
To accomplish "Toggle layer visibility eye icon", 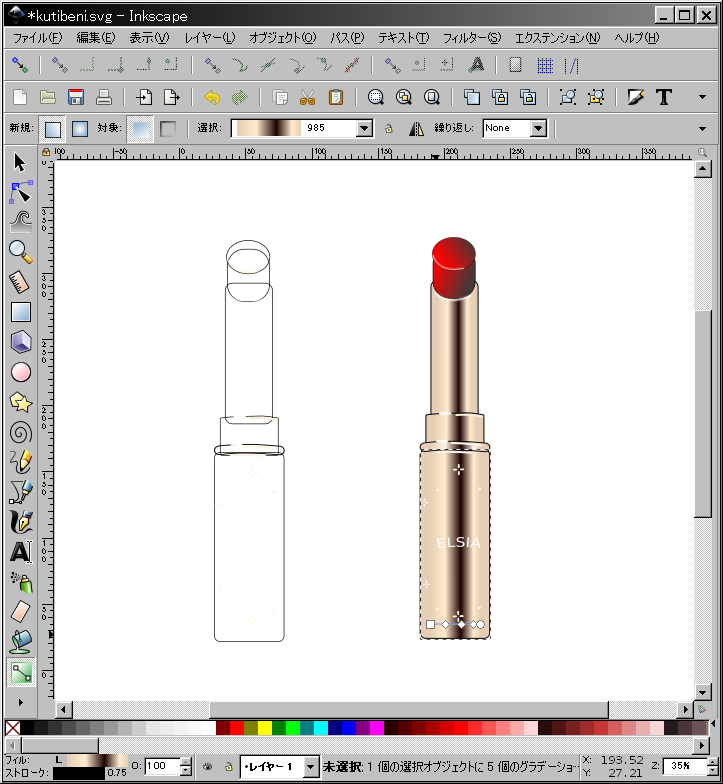I will coord(208,766).
